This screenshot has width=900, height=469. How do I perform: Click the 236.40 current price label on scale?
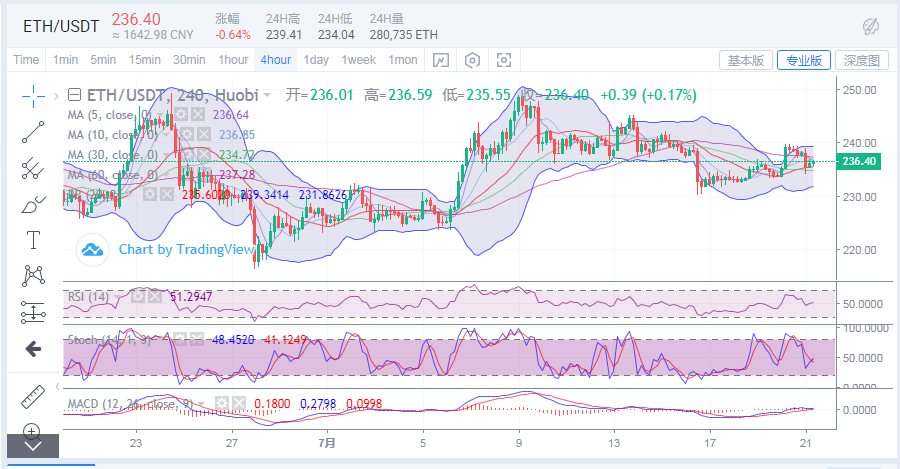tap(859, 161)
